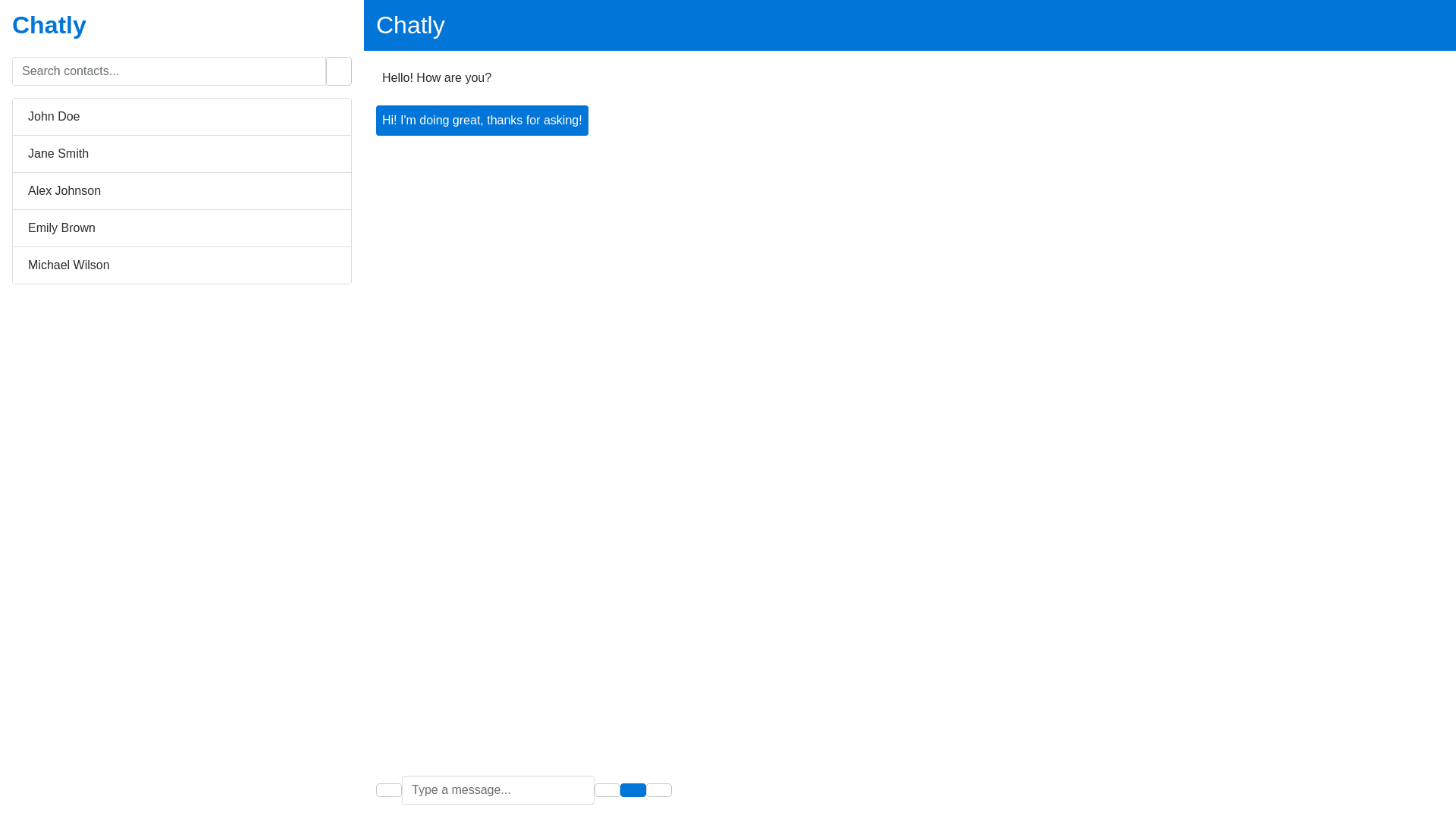
Task: Select Michael Wilson in contact list
Action: pos(182,265)
